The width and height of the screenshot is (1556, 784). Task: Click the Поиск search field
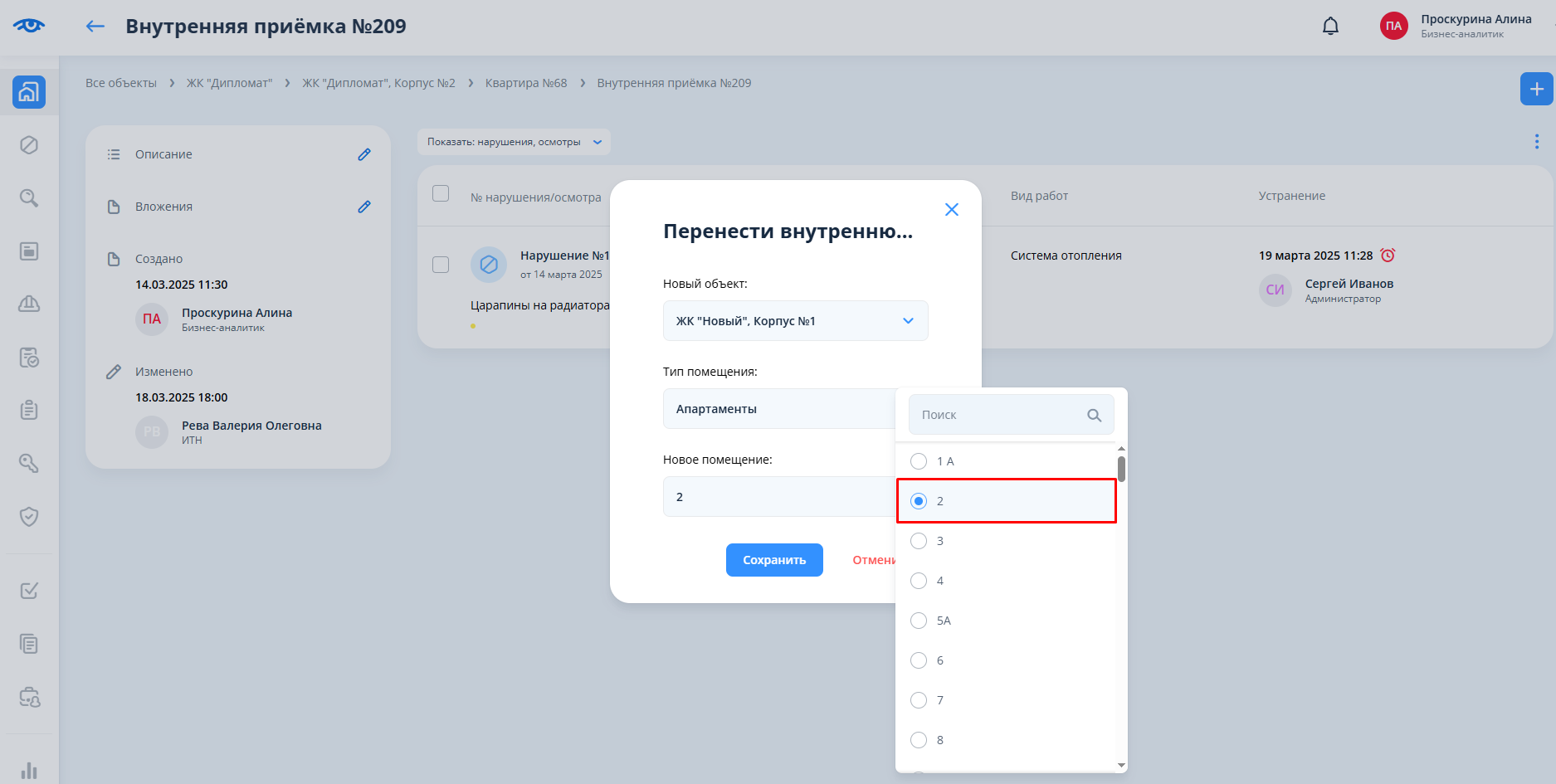(x=1000, y=415)
